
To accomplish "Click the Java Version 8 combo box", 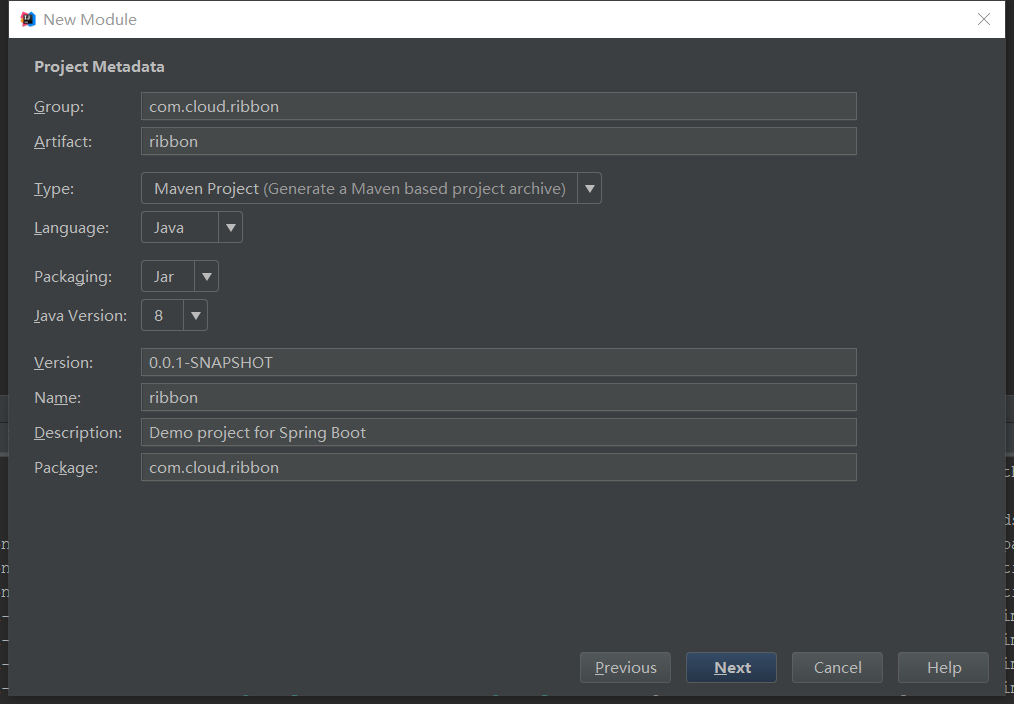I will 174,315.
